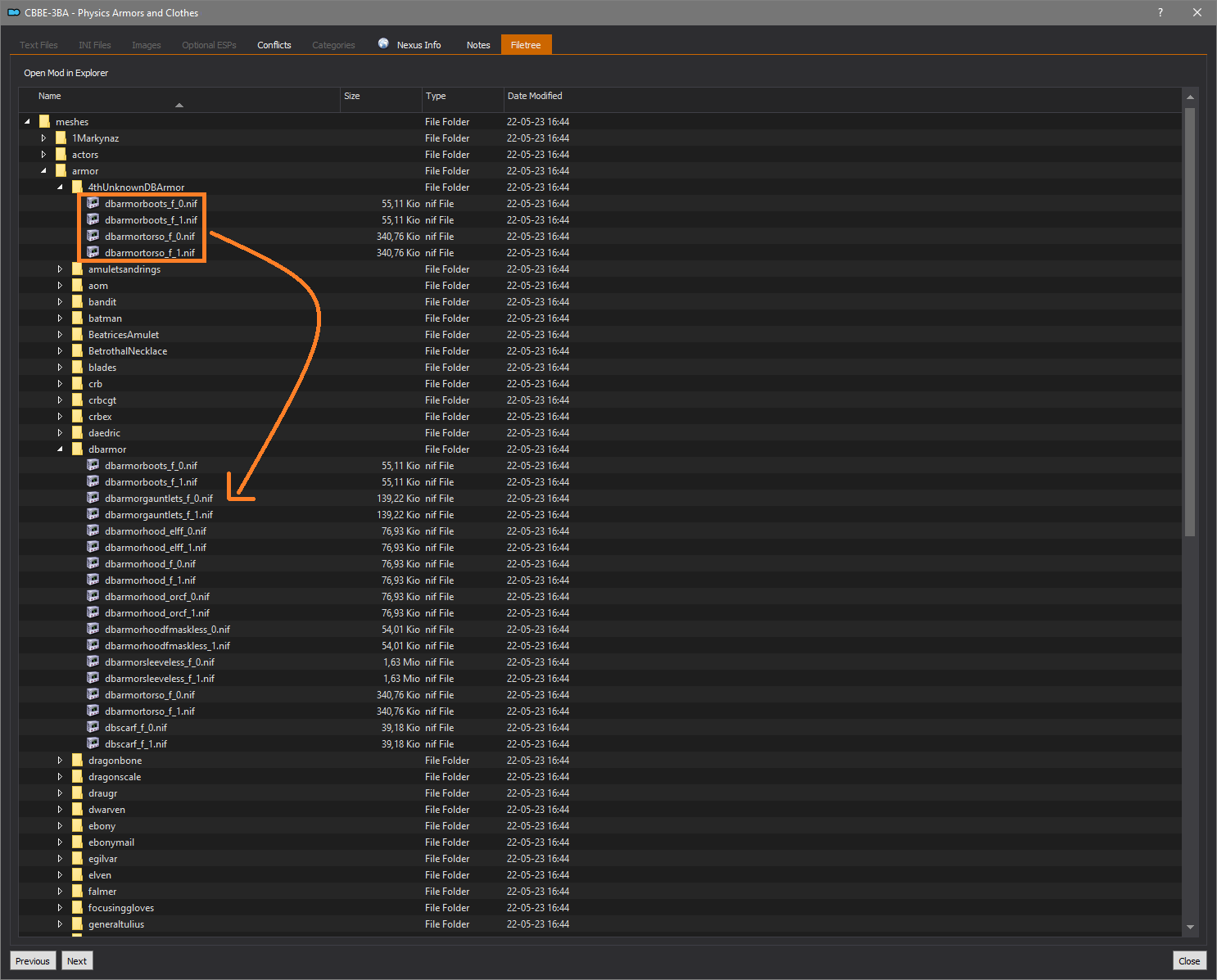This screenshot has width=1217, height=980.
Task: Click the vertical scrollbar thumb
Action: click(x=1190, y=322)
